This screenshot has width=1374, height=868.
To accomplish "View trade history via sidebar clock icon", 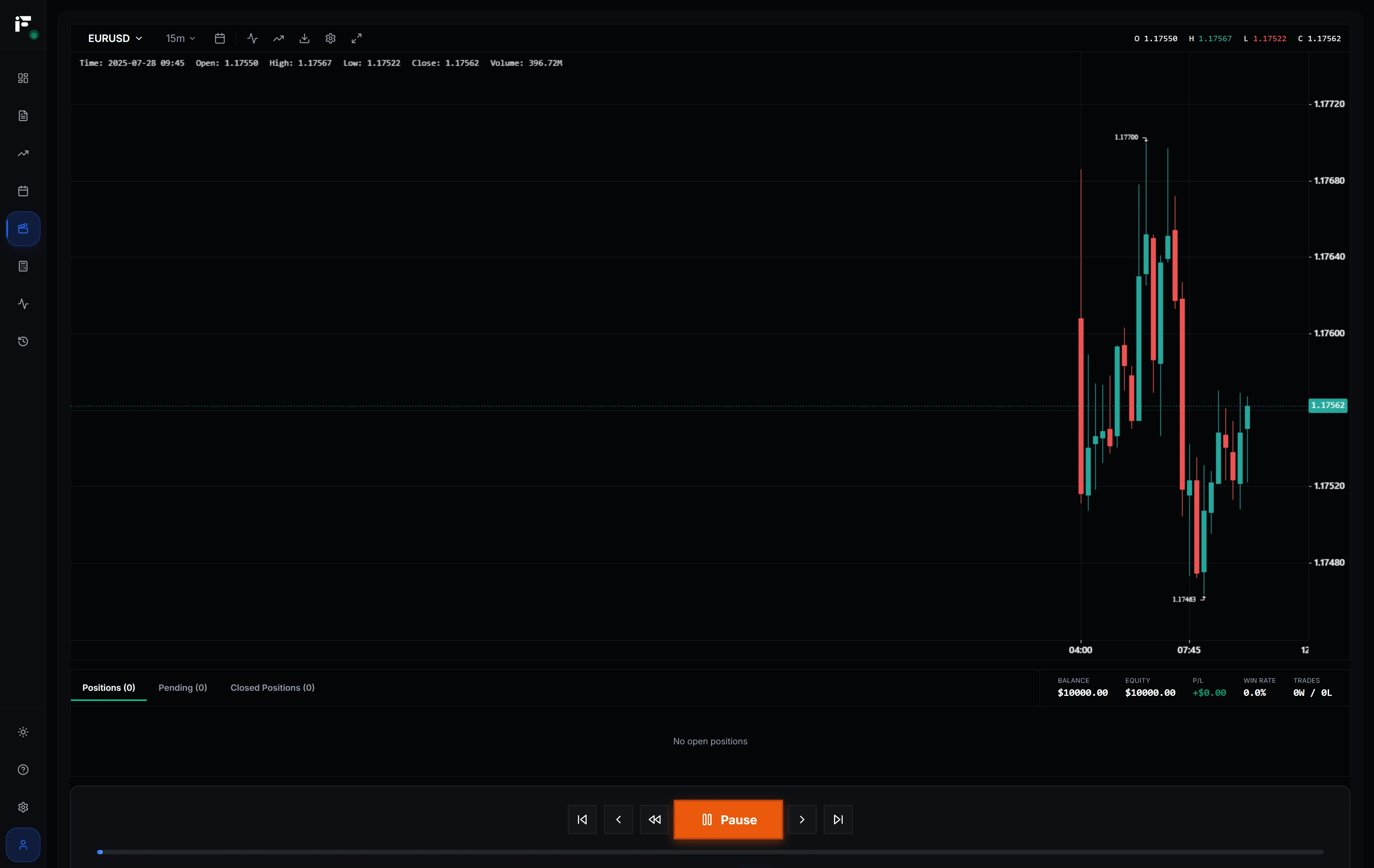I will 23,341.
